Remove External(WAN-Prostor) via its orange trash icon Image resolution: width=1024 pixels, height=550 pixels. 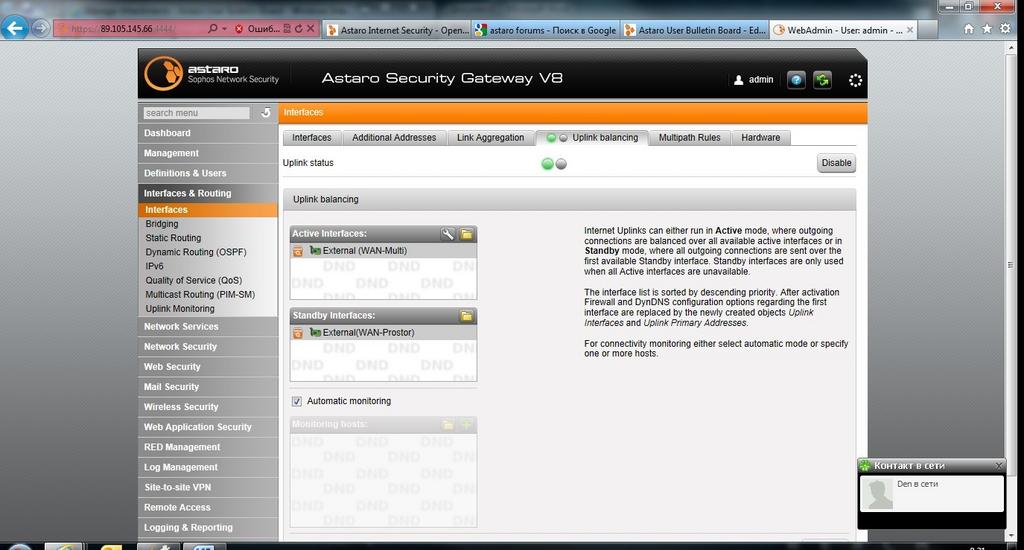coord(298,333)
